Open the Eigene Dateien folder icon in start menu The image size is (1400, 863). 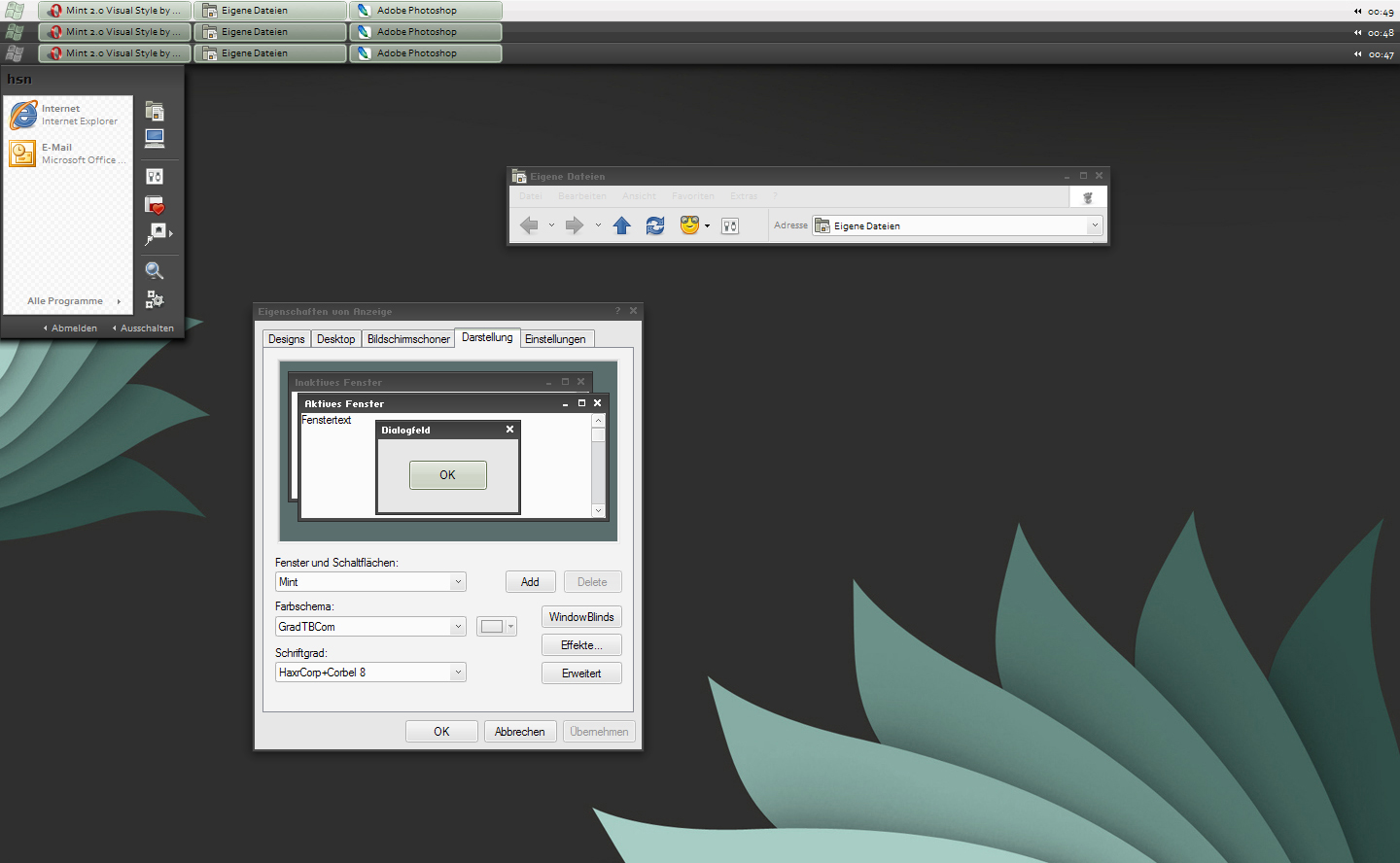pyautogui.click(x=155, y=111)
